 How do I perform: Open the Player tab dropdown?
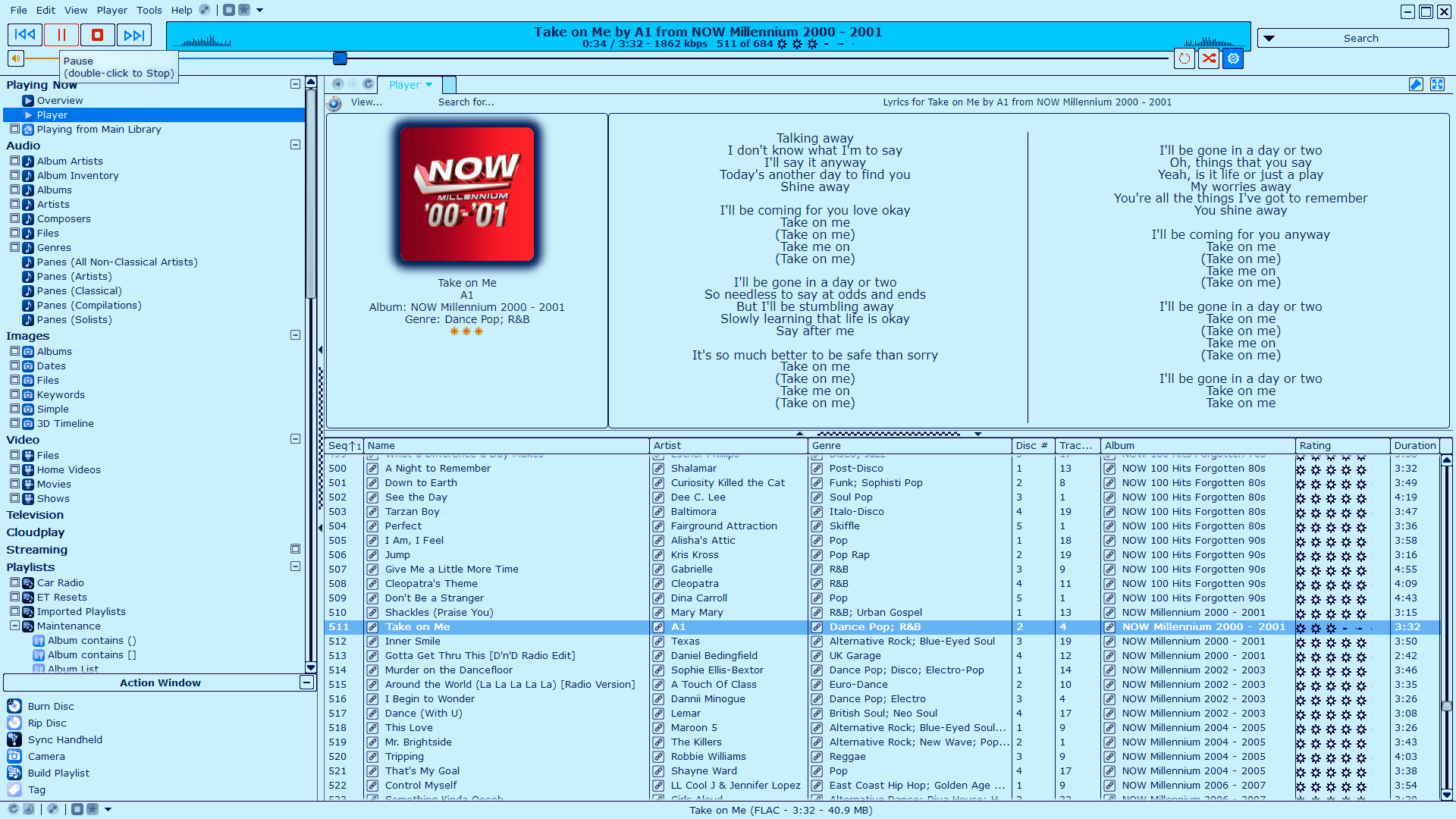(x=428, y=85)
